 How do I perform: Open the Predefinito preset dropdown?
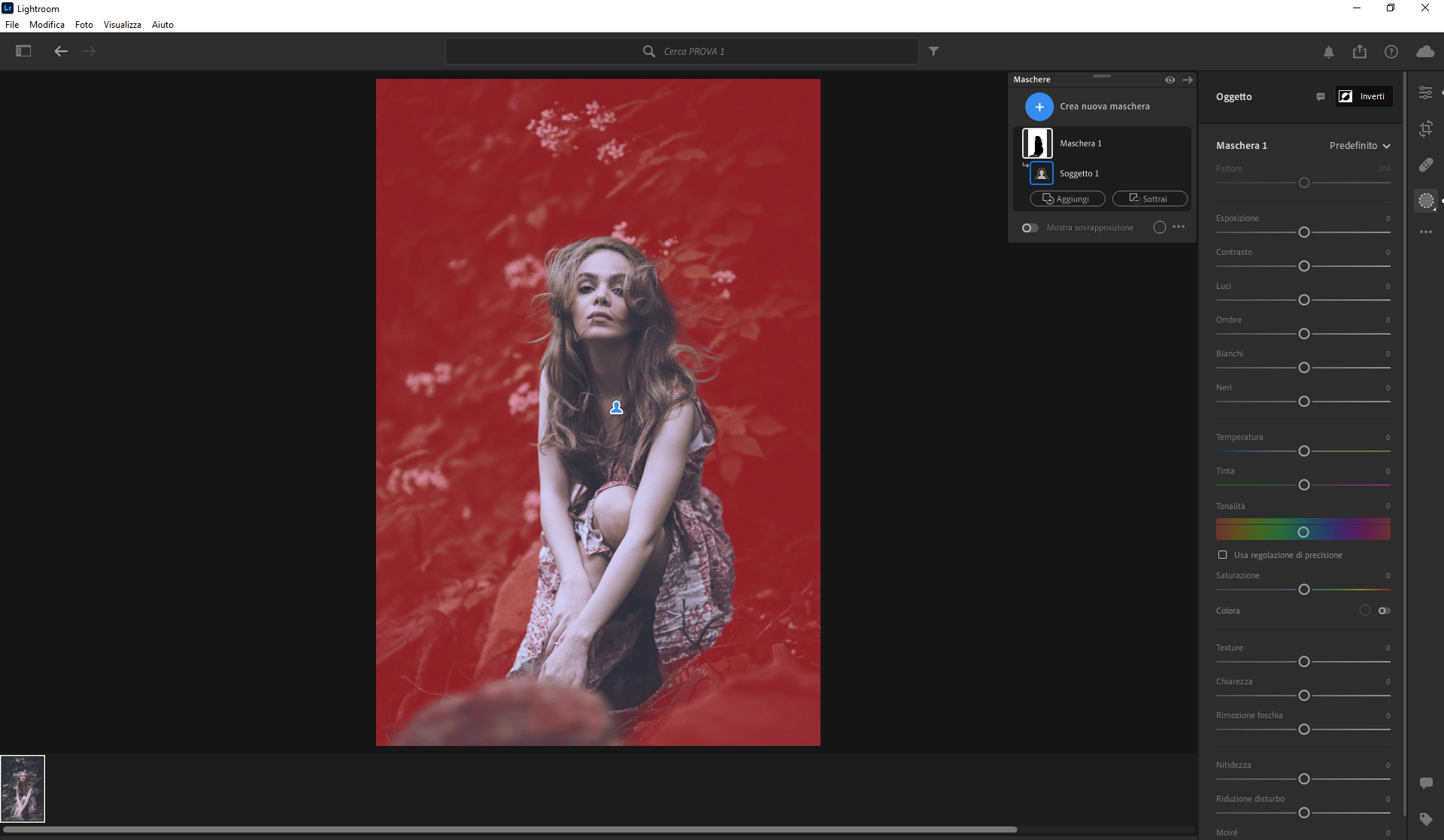1359,146
